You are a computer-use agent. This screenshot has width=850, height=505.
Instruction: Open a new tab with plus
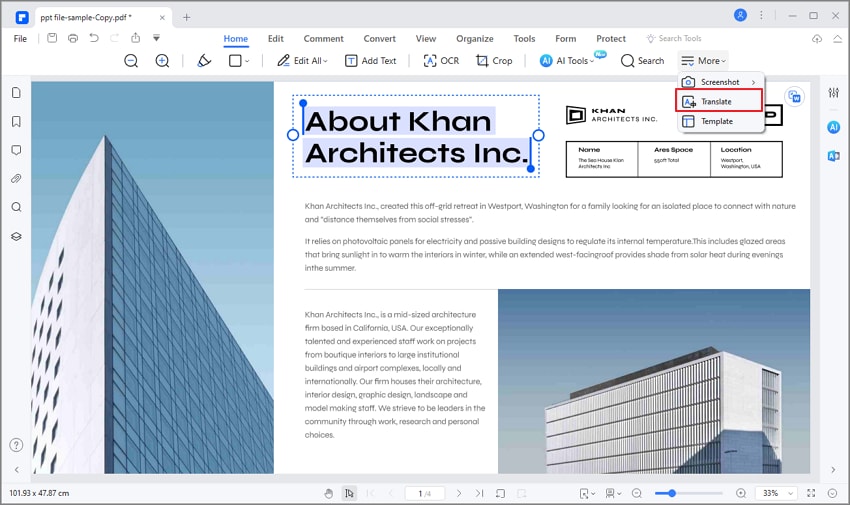[x=186, y=17]
